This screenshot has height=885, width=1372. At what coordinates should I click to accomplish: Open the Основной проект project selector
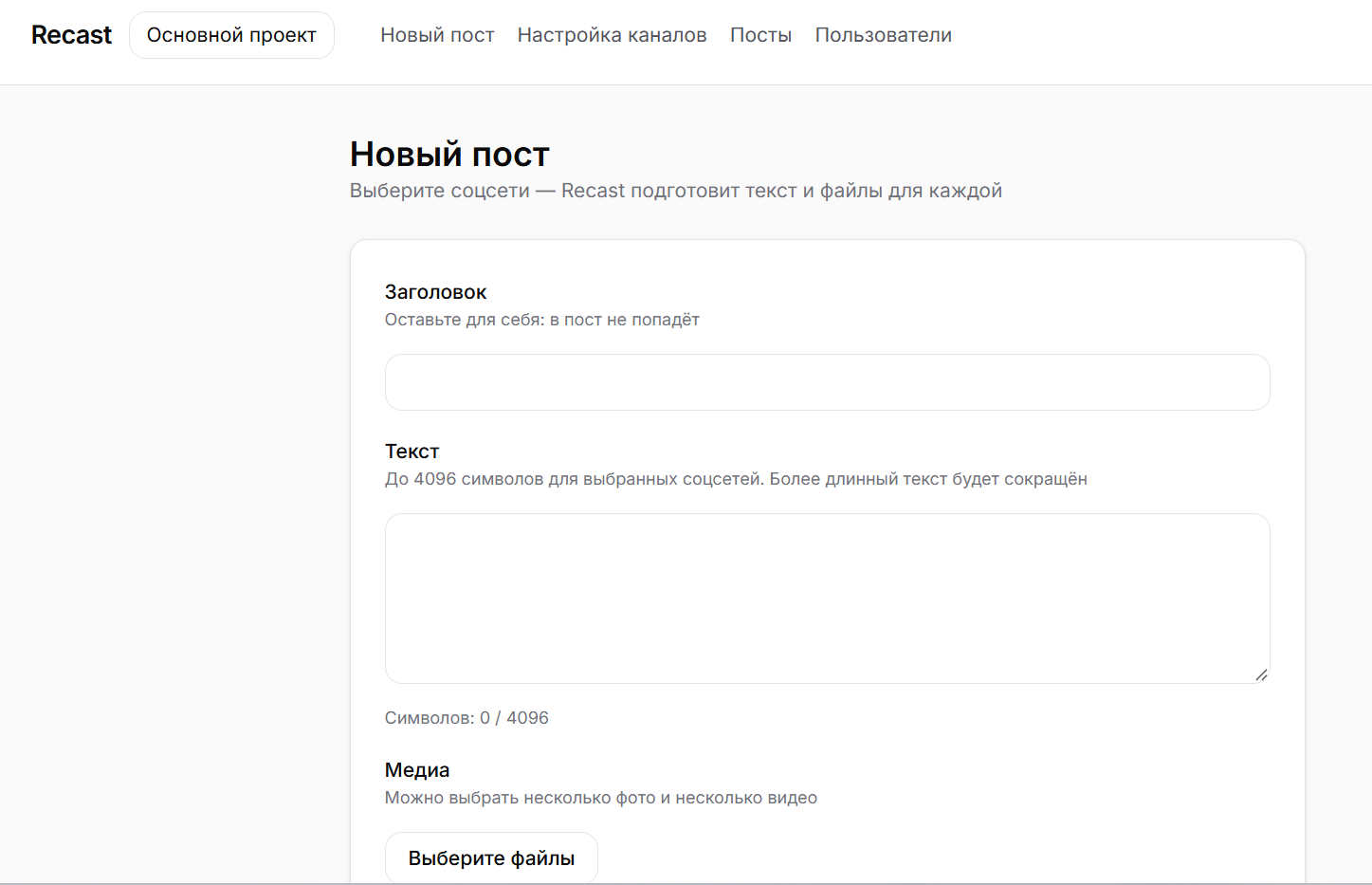pyautogui.click(x=231, y=35)
